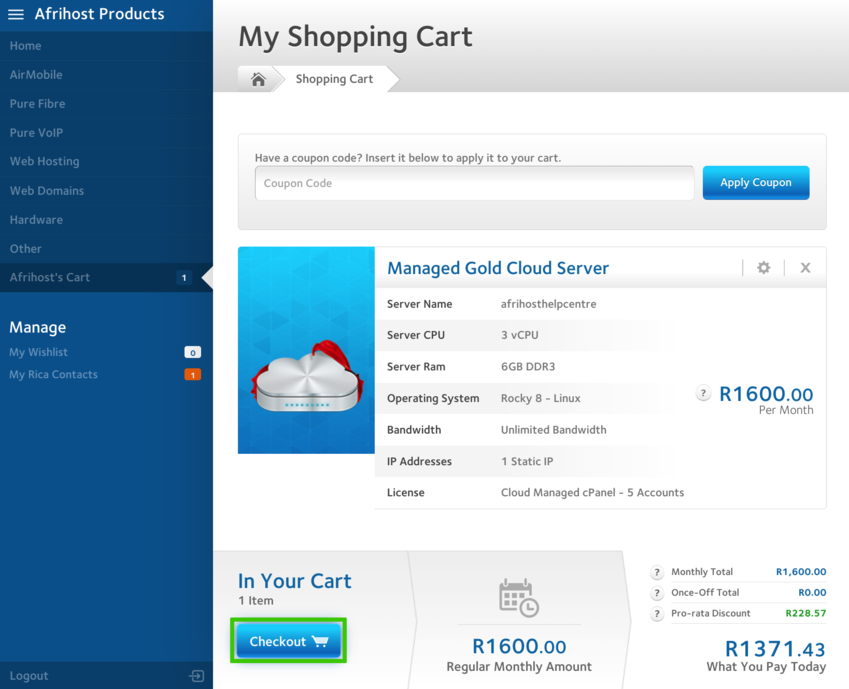This screenshot has height=689, width=849.
Task: Click help icon beside Pro-rata Discount
Action: click(657, 614)
